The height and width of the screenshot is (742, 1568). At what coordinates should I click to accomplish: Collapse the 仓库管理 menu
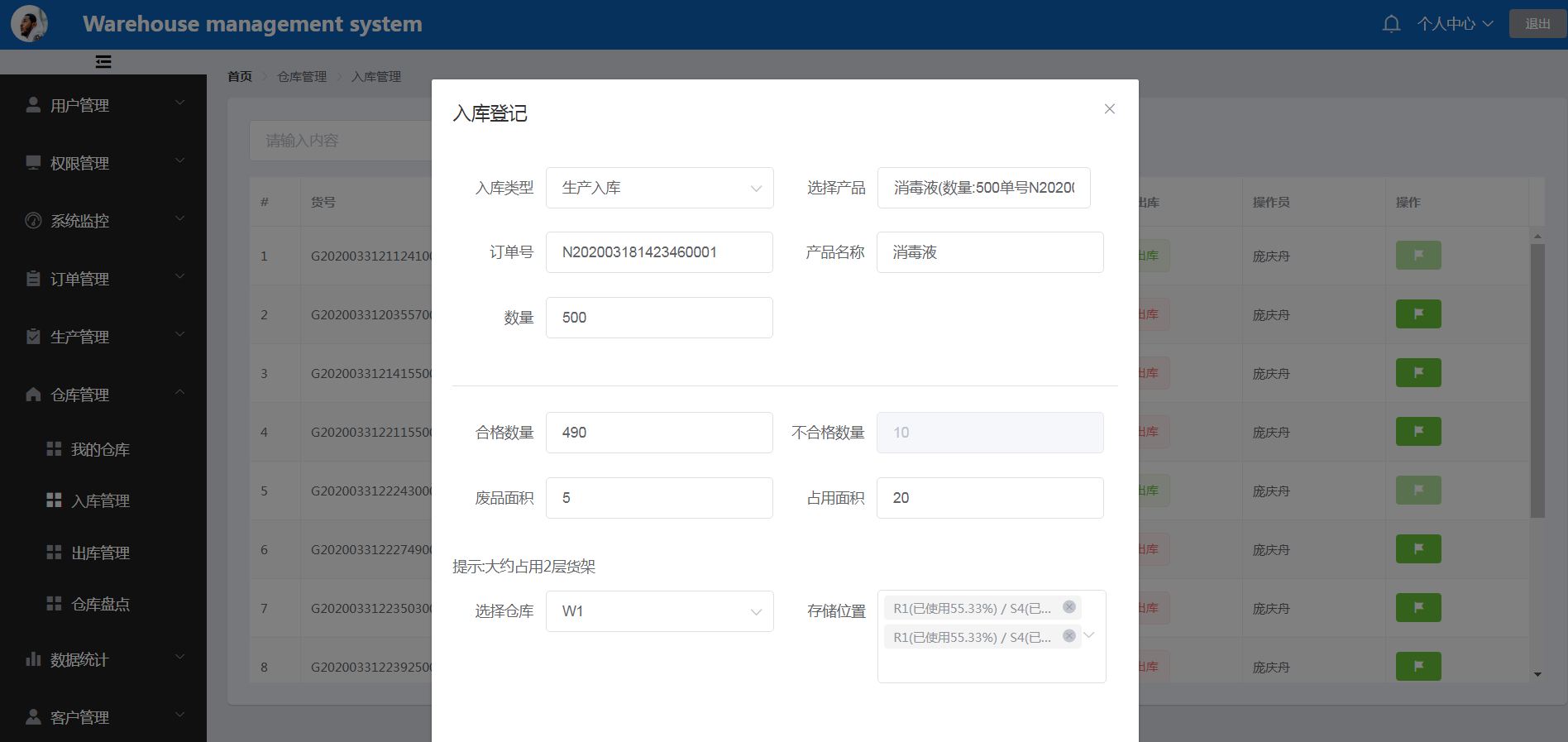(x=179, y=392)
